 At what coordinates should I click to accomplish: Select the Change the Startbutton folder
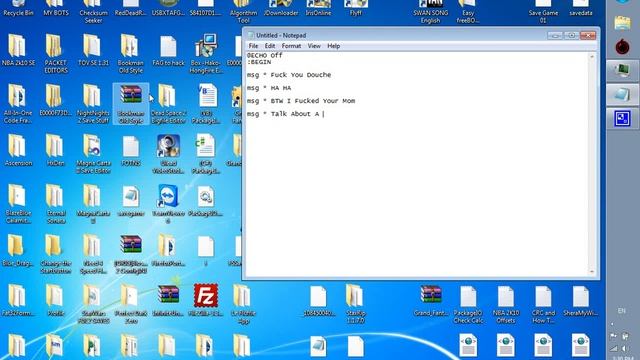click(56, 254)
